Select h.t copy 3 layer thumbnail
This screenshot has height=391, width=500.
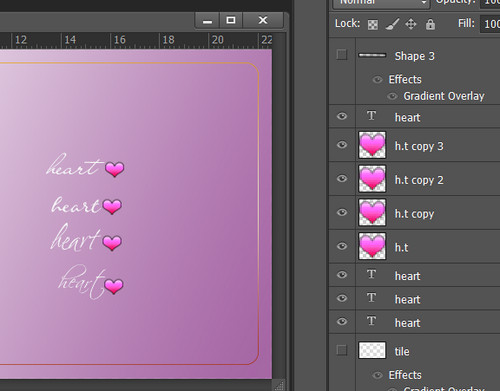click(372, 145)
